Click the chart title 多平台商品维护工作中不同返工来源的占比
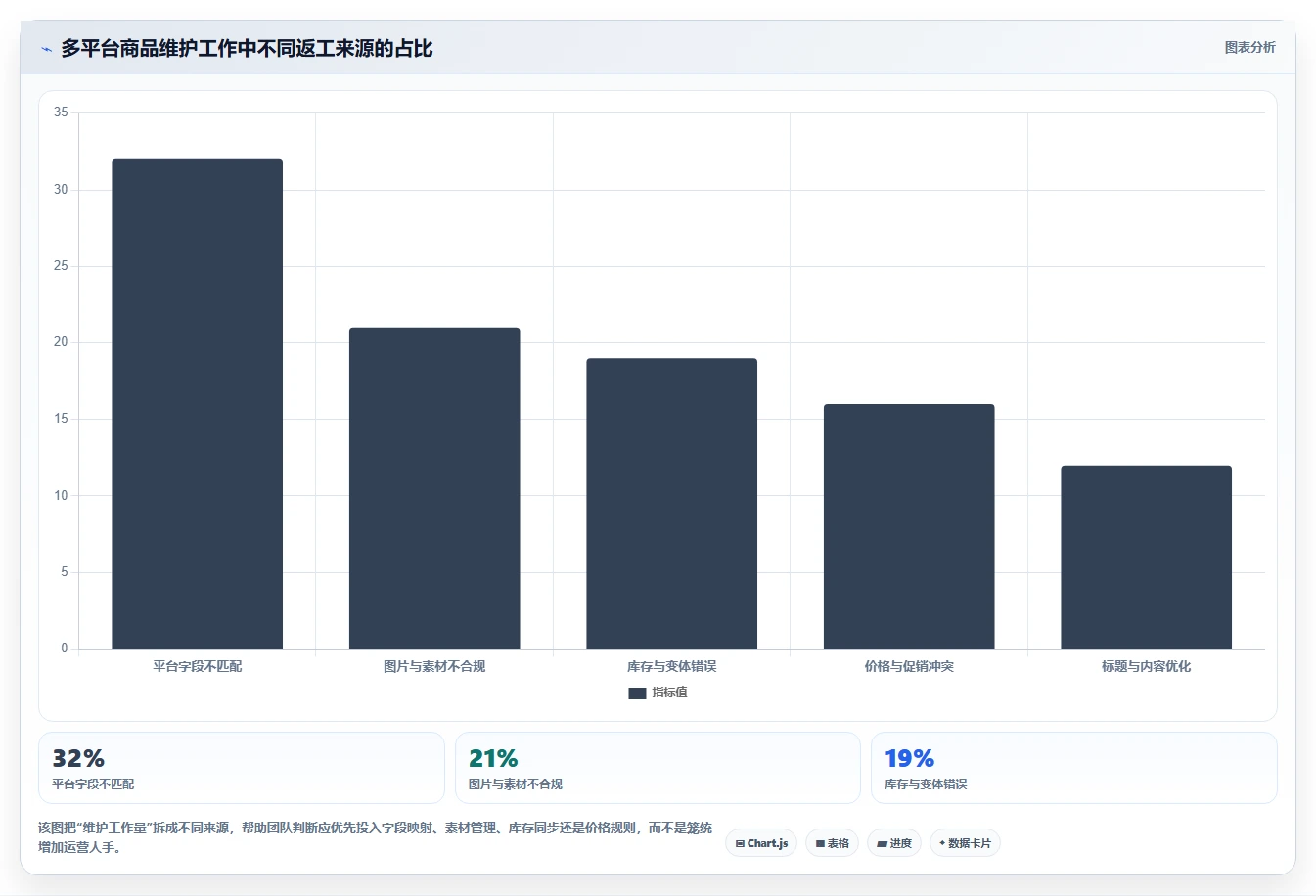The height and width of the screenshot is (896, 1316). 247,48
